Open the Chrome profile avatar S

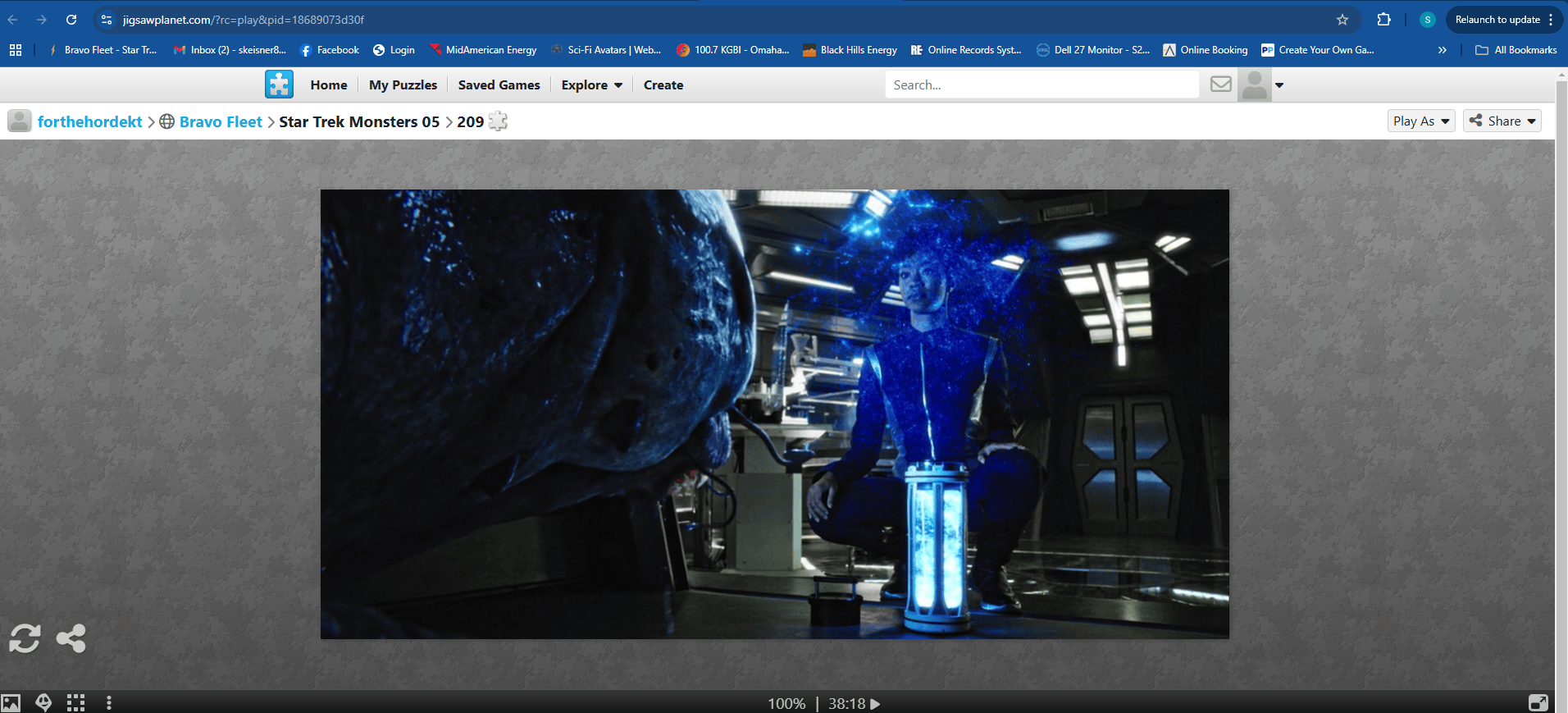coord(1428,20)
